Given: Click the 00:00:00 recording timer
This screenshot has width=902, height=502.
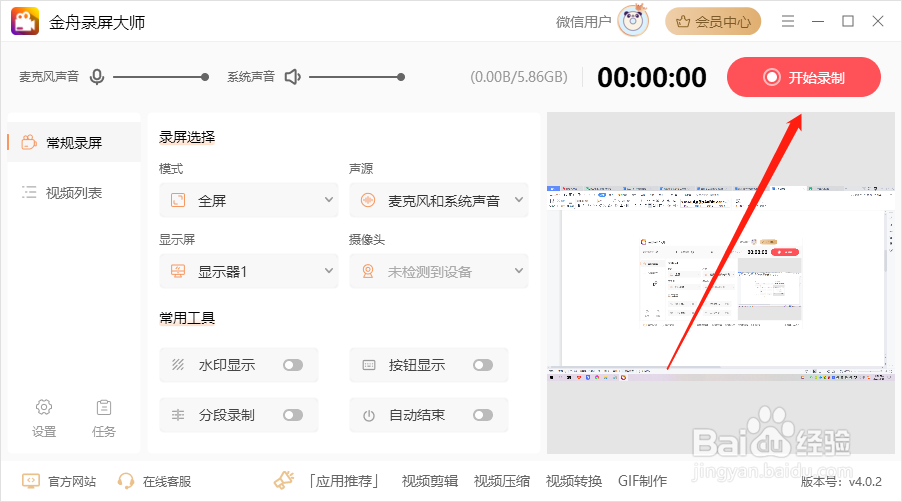Looking at the screenshot, I should coord(652,77).
